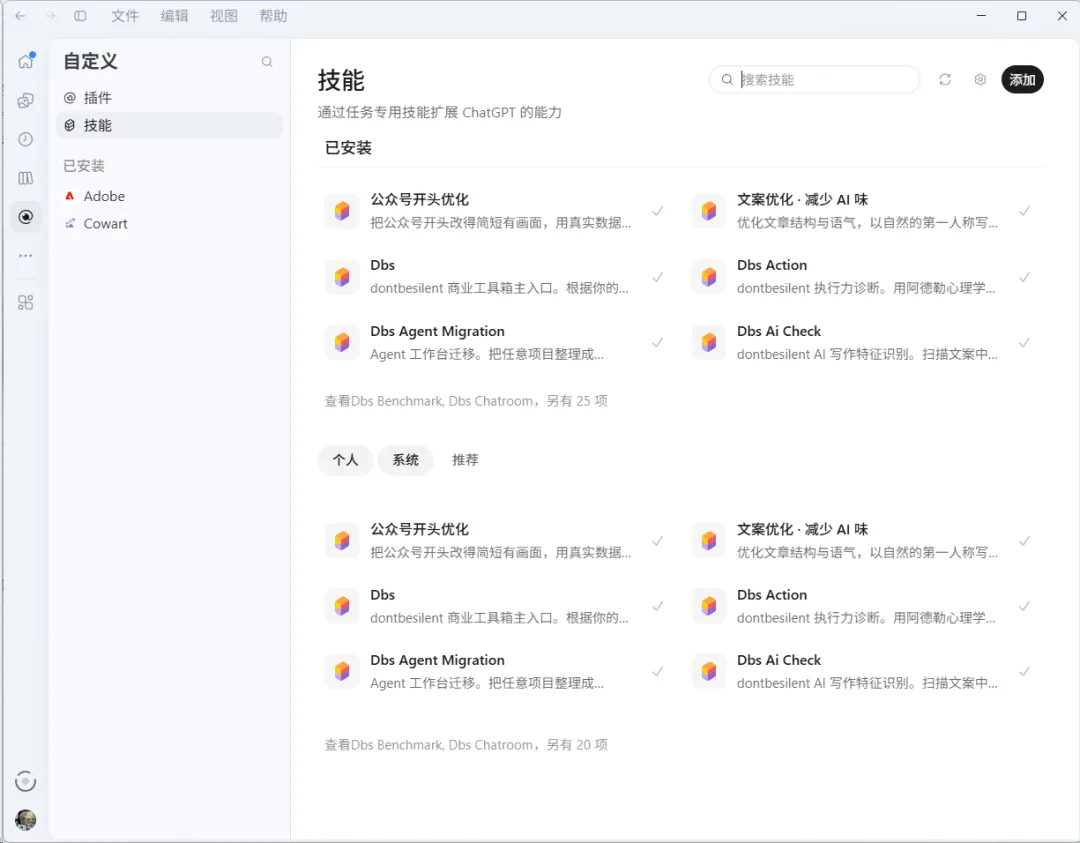Open the 视图 menu
Screen dimensions: 1080x843
click(x=224, y=16)
